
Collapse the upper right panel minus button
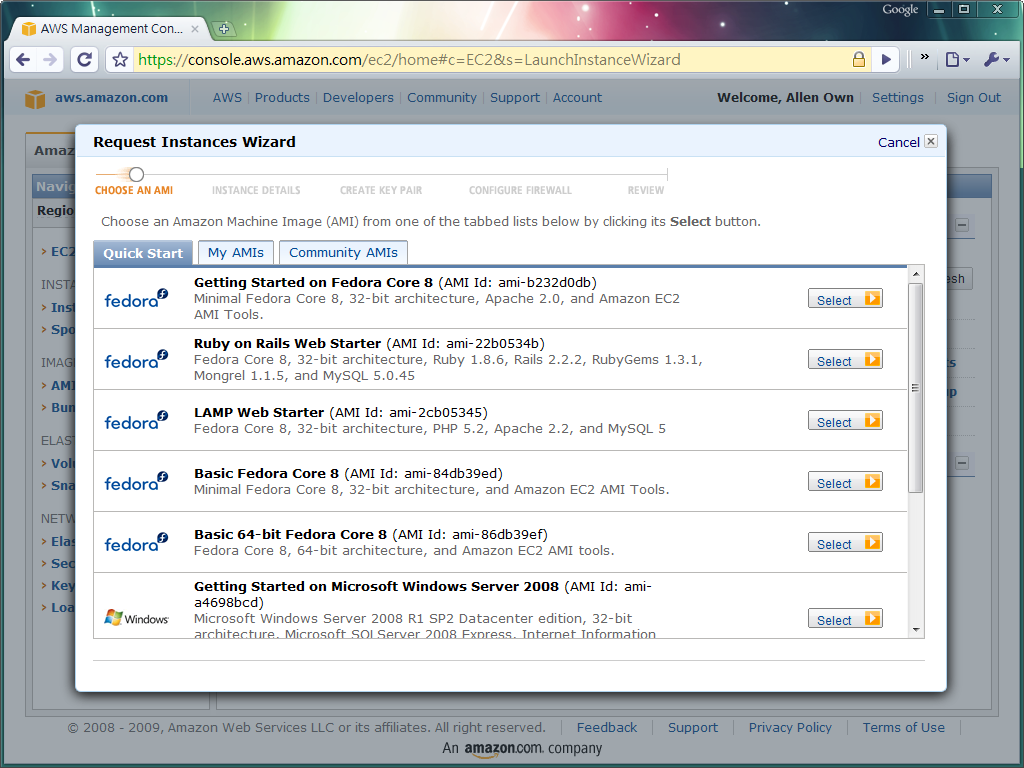pos(962,225)
